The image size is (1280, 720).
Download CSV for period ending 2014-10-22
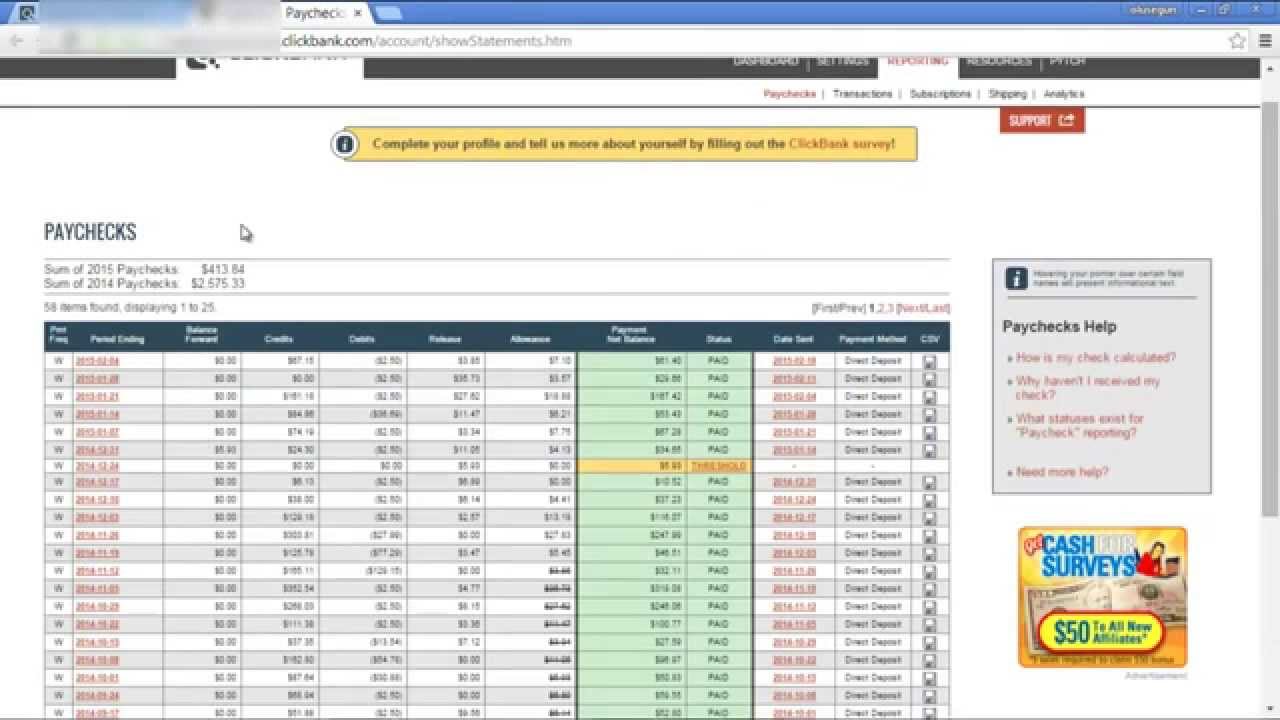tap(929, 625)
